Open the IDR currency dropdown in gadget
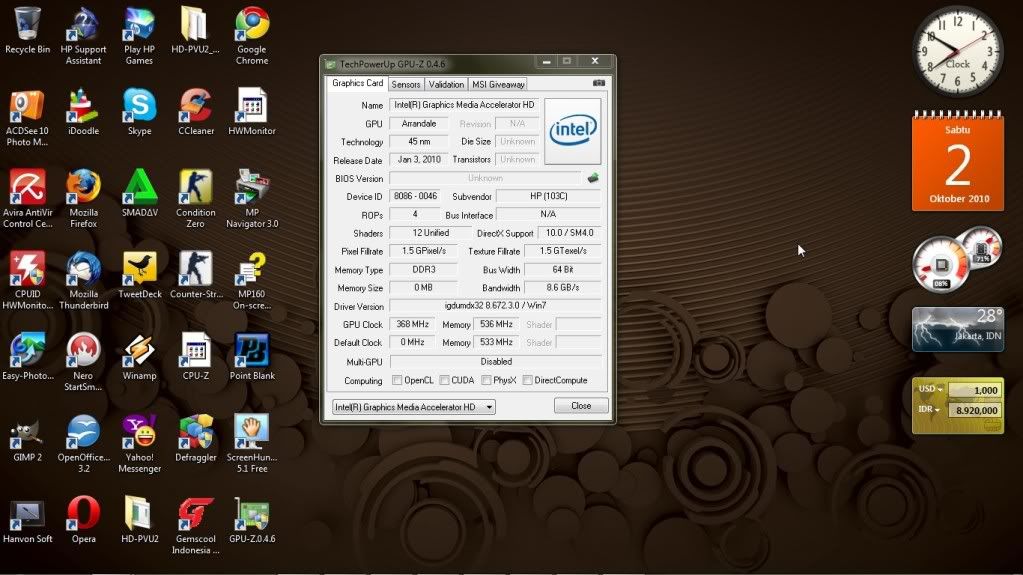Image resolution: width=1023 pixels, height=575 pixels. tap(929, 409)
